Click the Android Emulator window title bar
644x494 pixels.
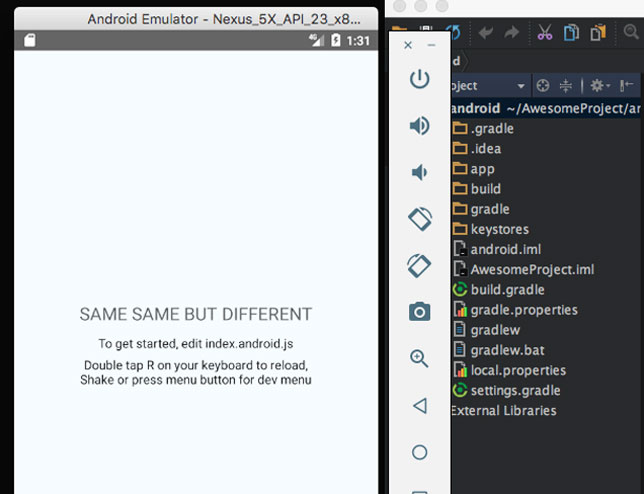196,19
